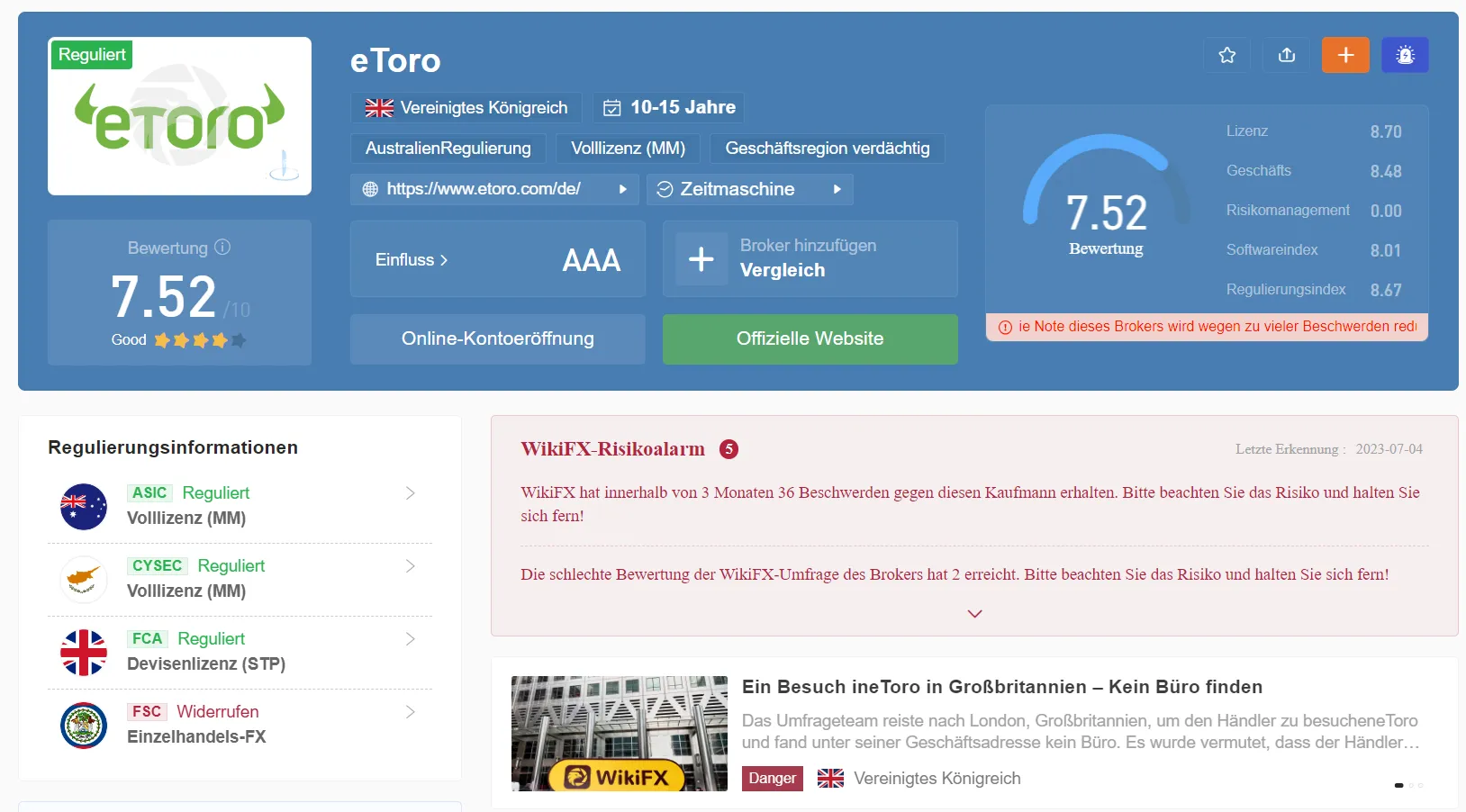Click the WikiFX-Risikoalarm heading

coord(612,449)
